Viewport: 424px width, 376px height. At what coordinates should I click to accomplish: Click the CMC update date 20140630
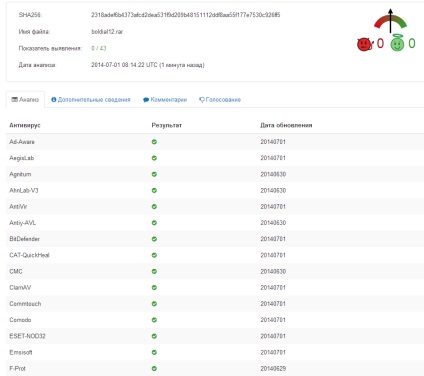coord(273,271)
